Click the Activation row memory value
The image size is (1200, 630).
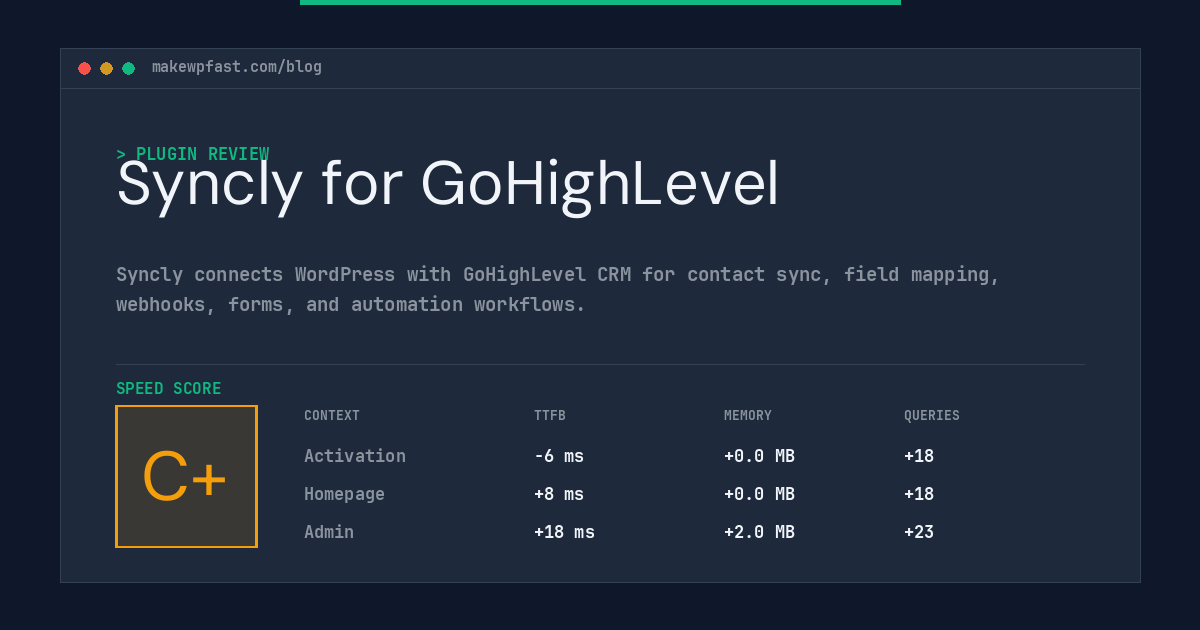759,456
